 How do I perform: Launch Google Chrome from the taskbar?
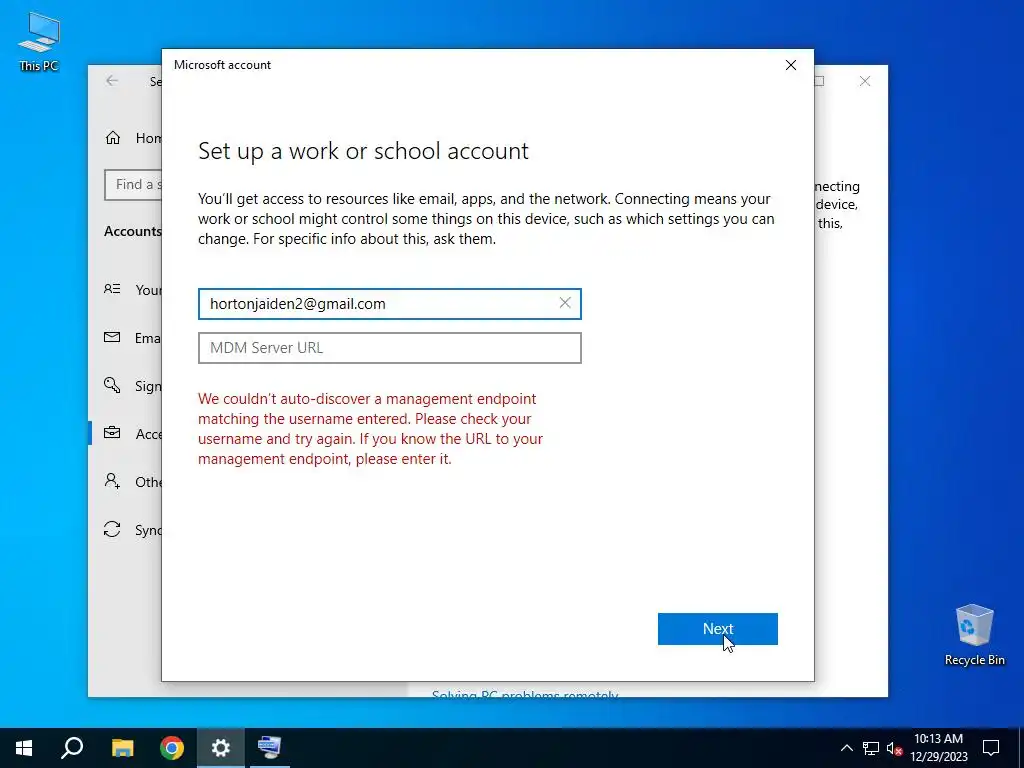[x=172, y=748]
